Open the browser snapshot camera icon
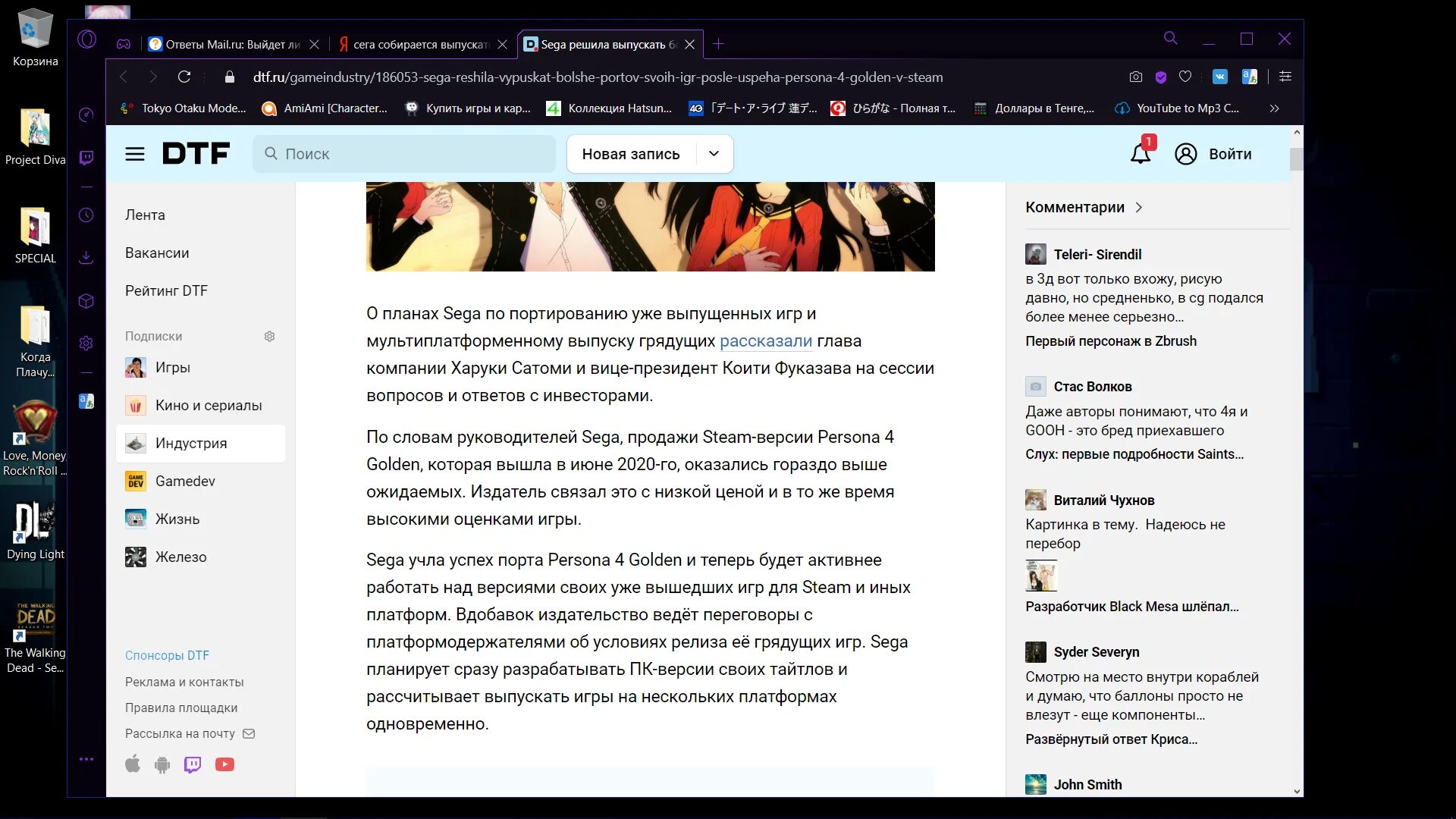 [x=1135, y=77]
